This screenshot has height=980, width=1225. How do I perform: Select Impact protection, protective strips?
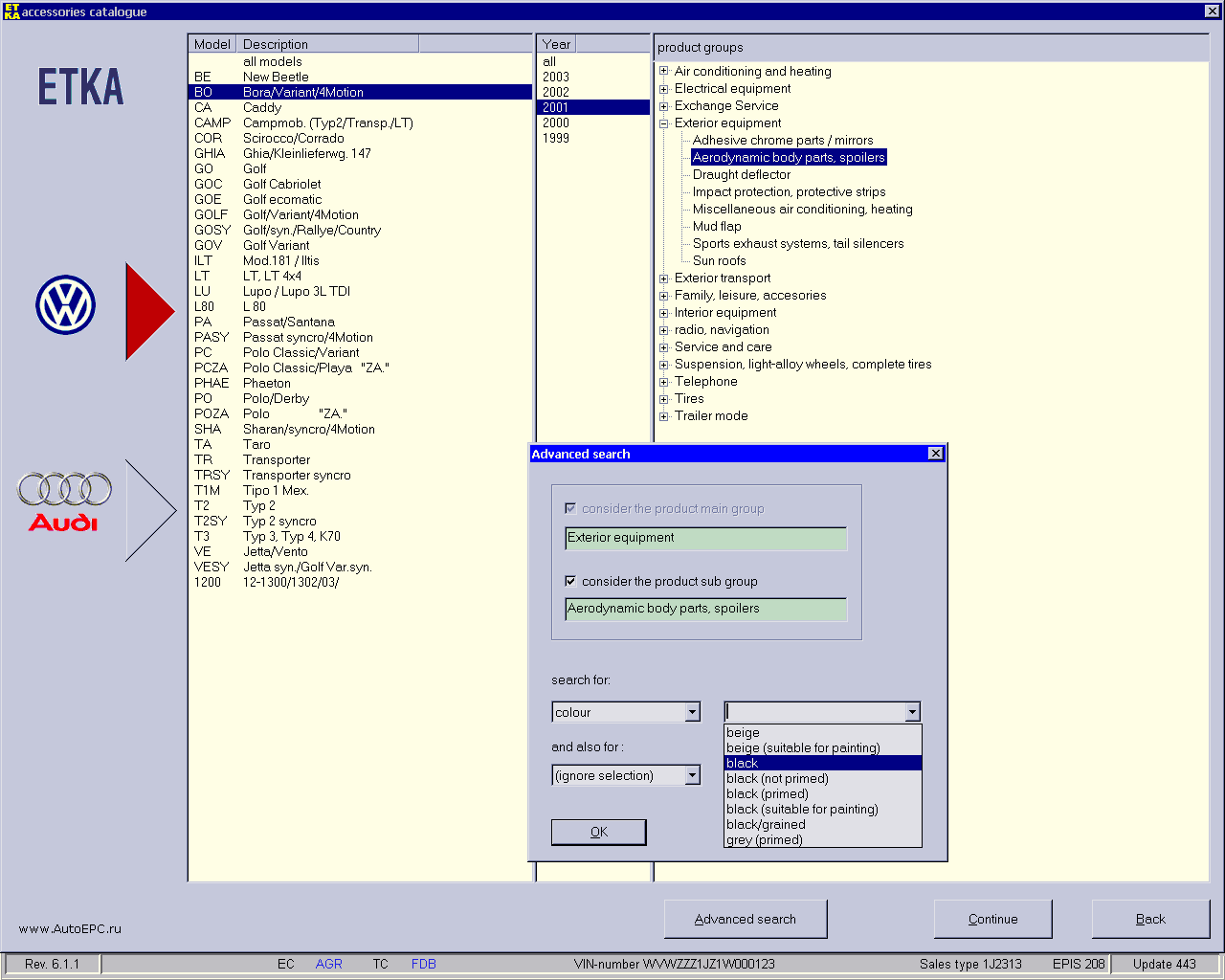point(790,191)
